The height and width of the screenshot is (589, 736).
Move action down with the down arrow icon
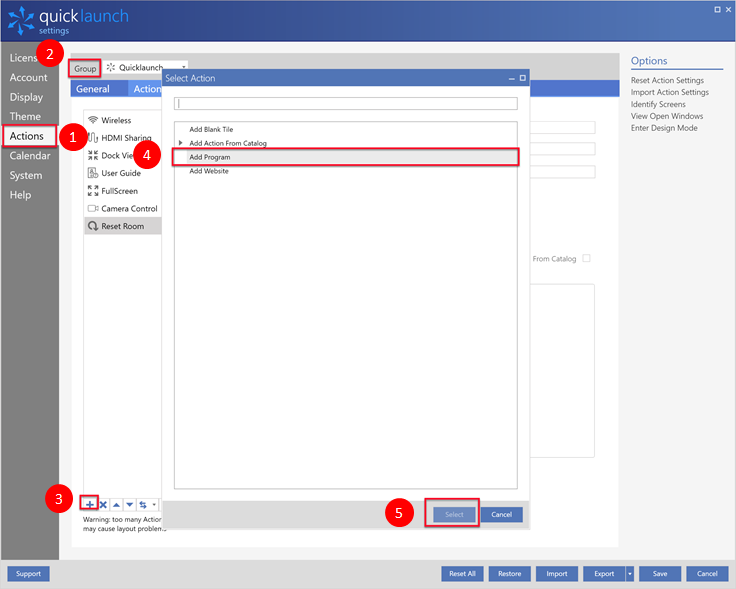130,505
